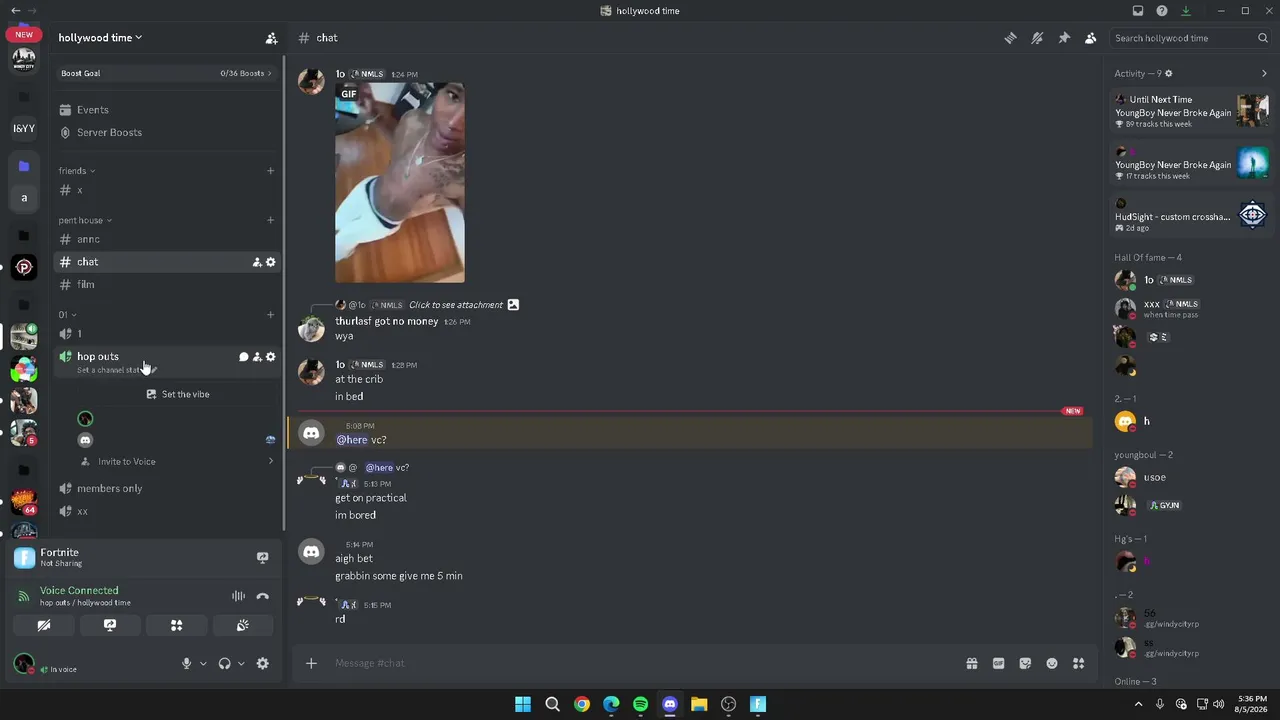Open the Threads icon in channel header
Screen dimensions: 1280x720
pyautogui.click(x=1010, y=38)
